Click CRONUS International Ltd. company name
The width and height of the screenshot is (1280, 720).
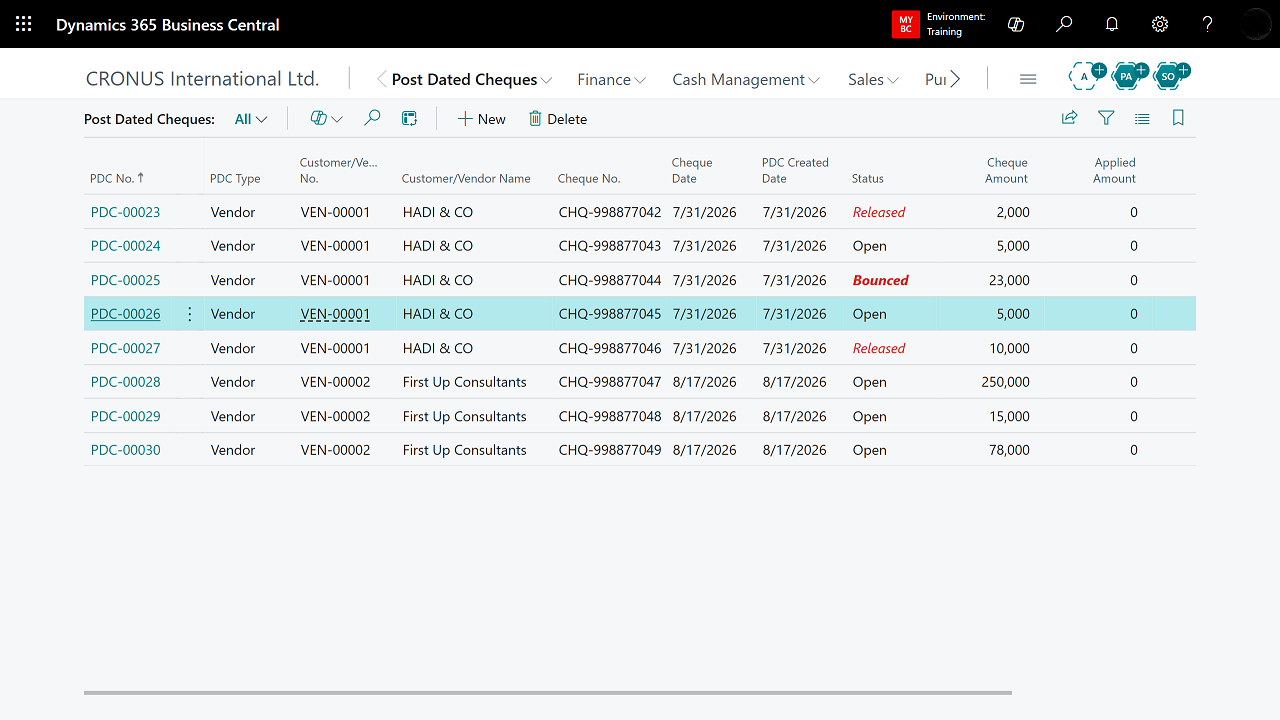point(202,79)
